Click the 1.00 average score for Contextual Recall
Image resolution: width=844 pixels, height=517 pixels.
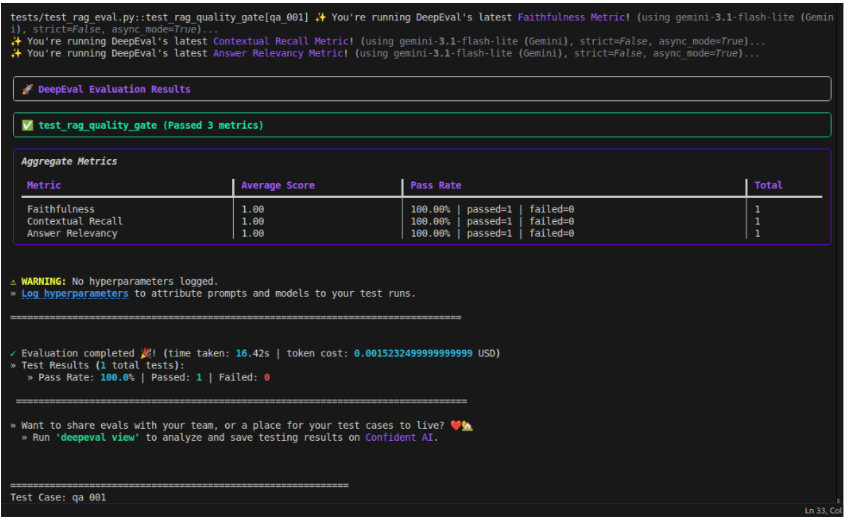[252, 221]
